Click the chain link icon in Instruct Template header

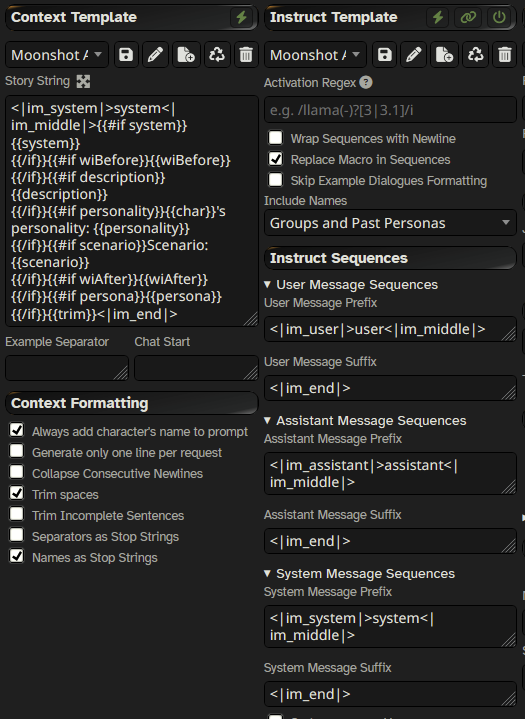coord(468,17)
